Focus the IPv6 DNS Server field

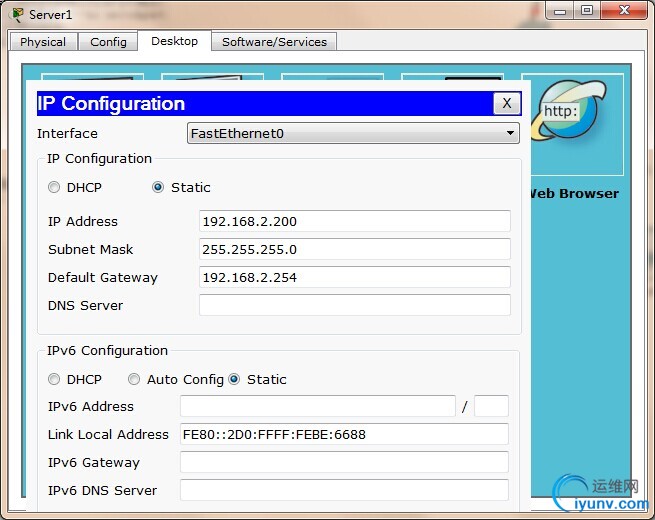344,490
